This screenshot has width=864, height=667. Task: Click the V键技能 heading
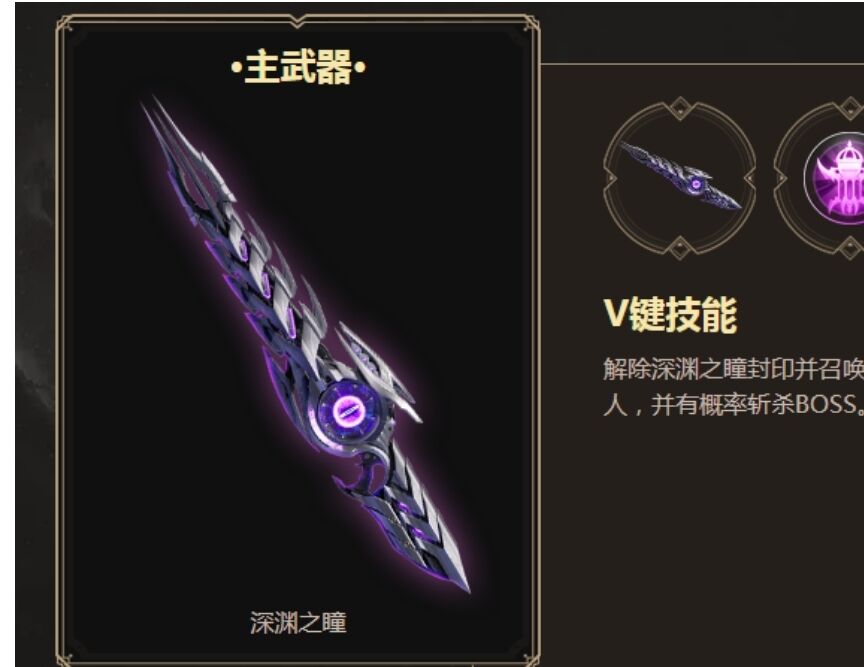pos(671,314)
